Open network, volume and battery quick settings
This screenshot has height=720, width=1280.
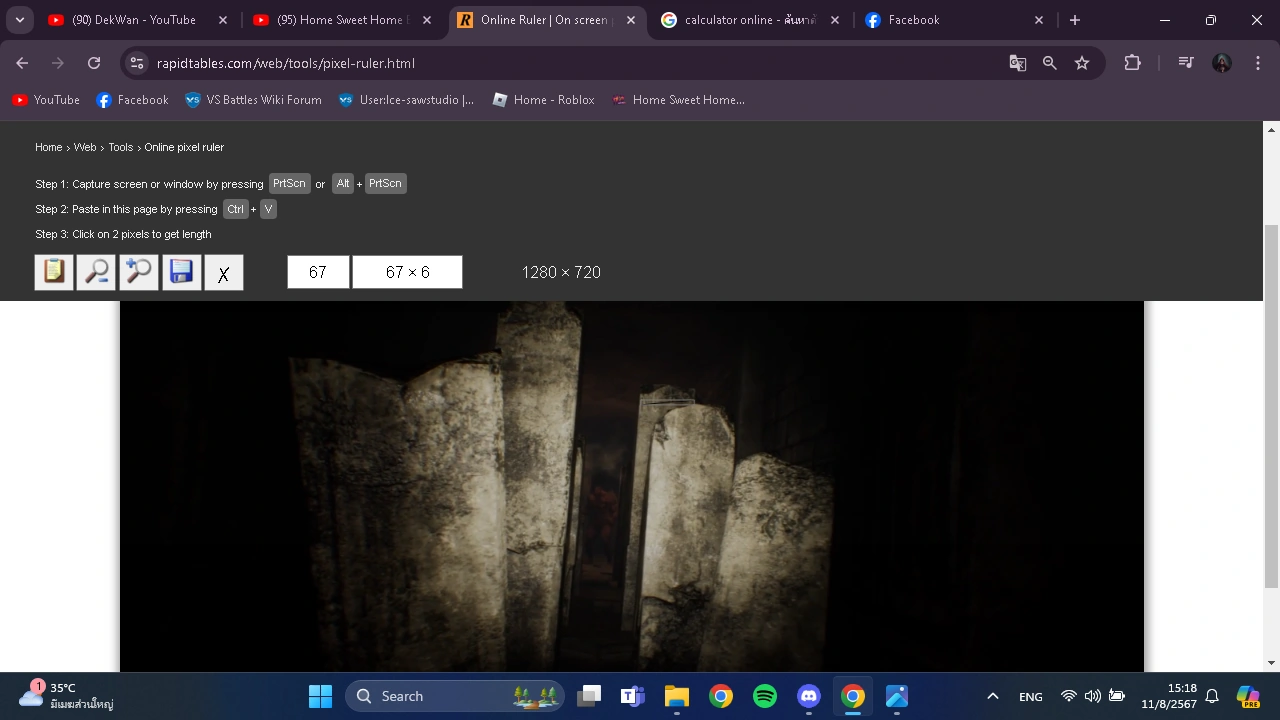(x=1093, y=696)
